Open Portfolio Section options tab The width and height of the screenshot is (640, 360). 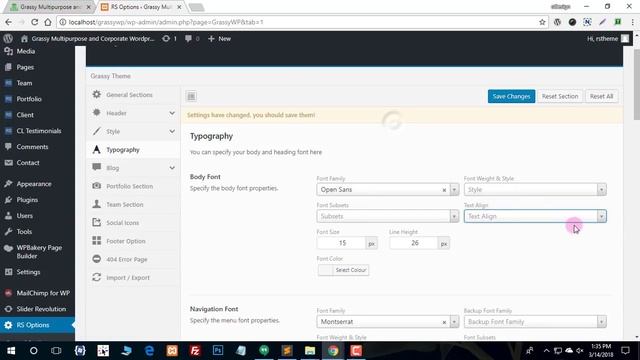pos(133,186)
